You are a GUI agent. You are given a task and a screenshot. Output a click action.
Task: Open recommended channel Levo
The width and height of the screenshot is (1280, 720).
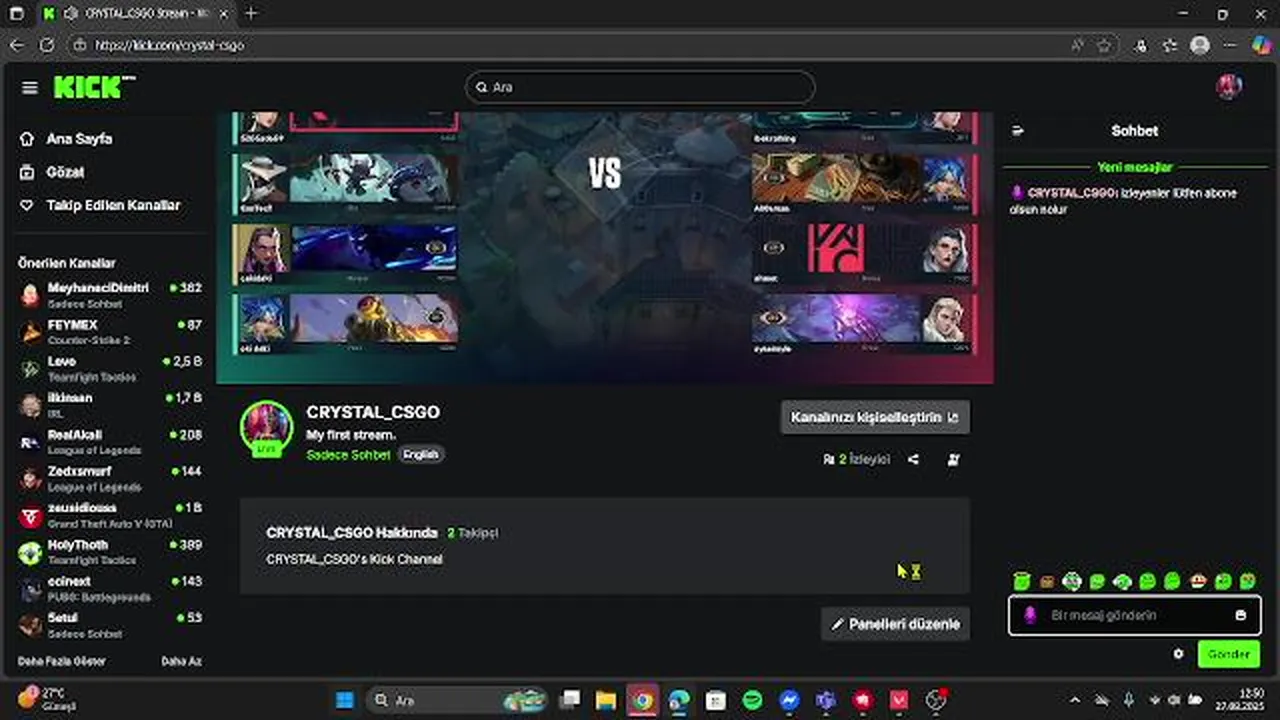pyautogui.click(x=110, y=368)
